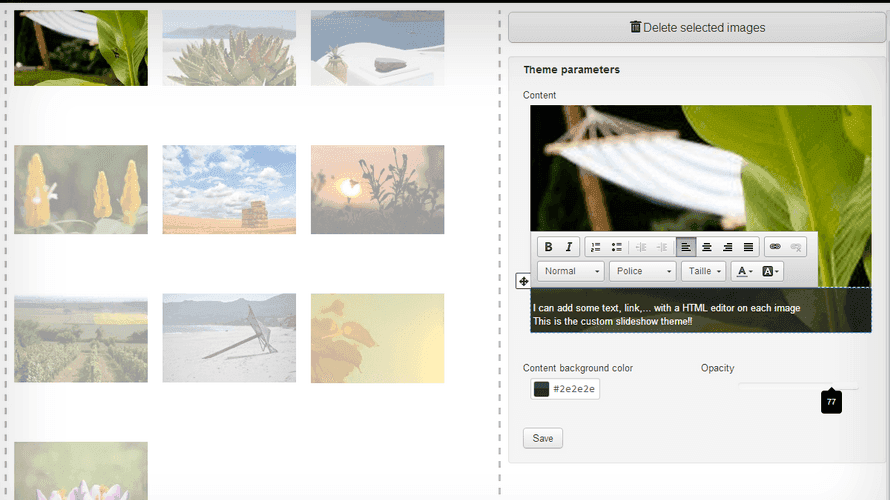Insert a hyperlink with the link icon
This screenshot has height=500, width=890.
[775, 247]
